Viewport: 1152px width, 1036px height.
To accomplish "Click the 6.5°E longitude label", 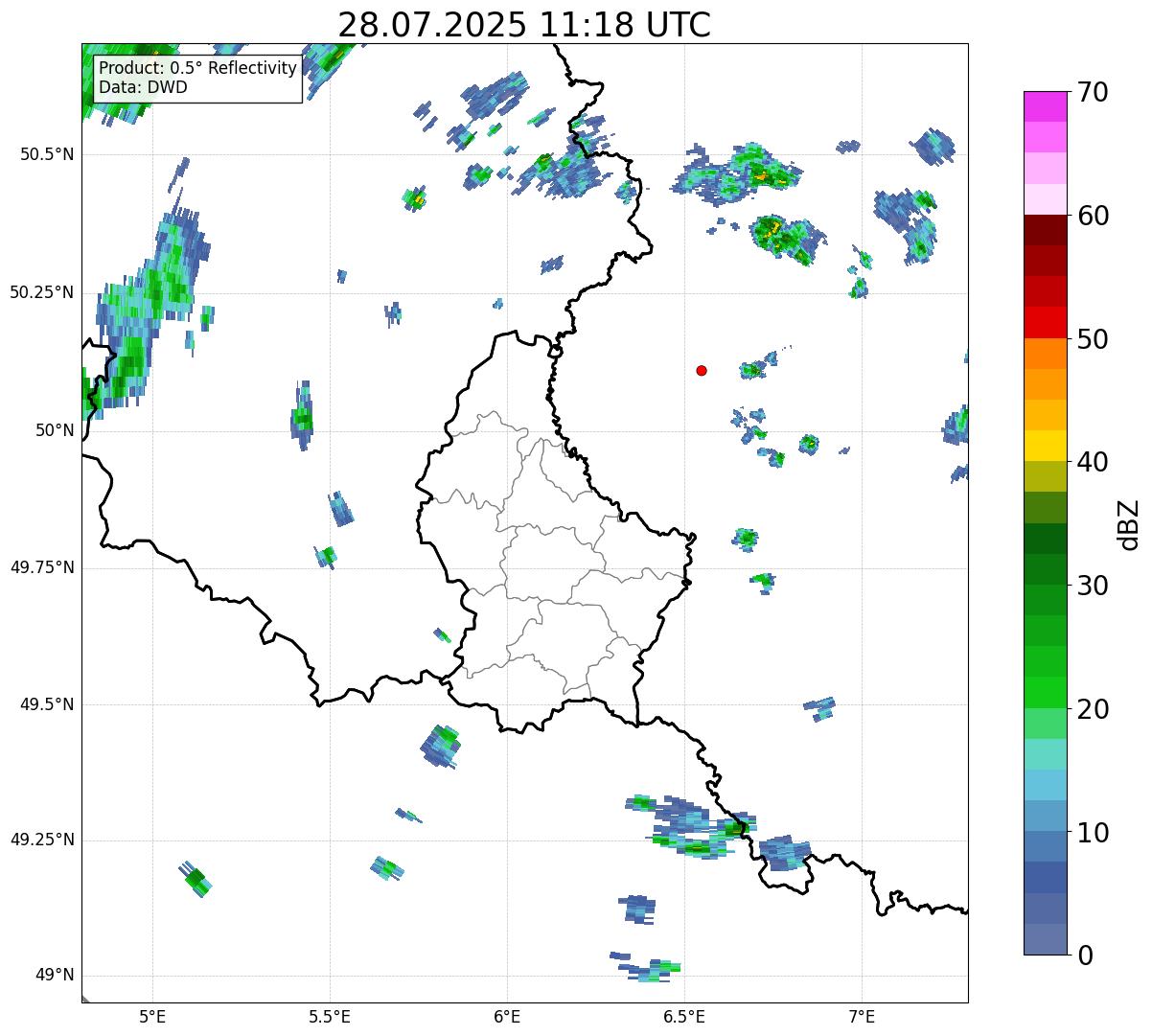I will pos(684,1017).
